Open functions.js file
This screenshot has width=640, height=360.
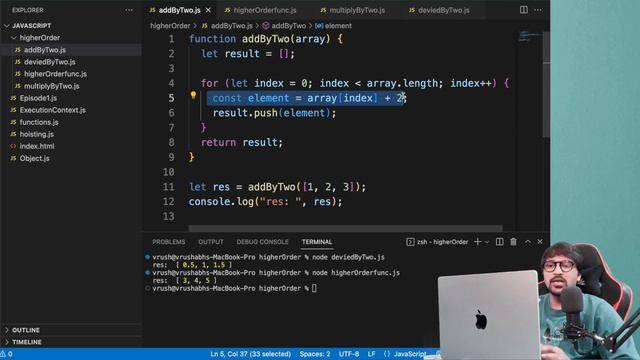pos(39,122)
